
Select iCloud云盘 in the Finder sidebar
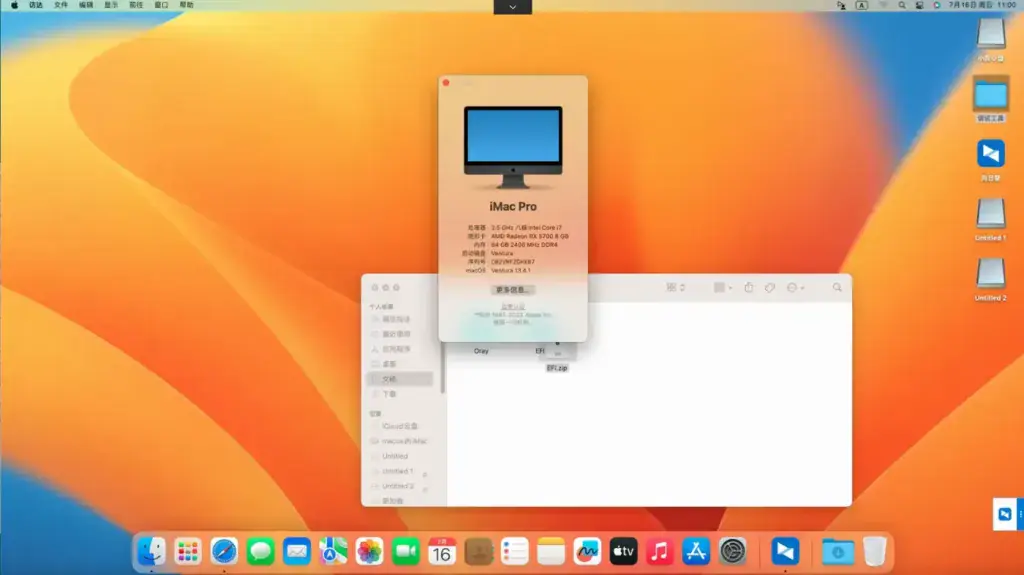point(400,426)
